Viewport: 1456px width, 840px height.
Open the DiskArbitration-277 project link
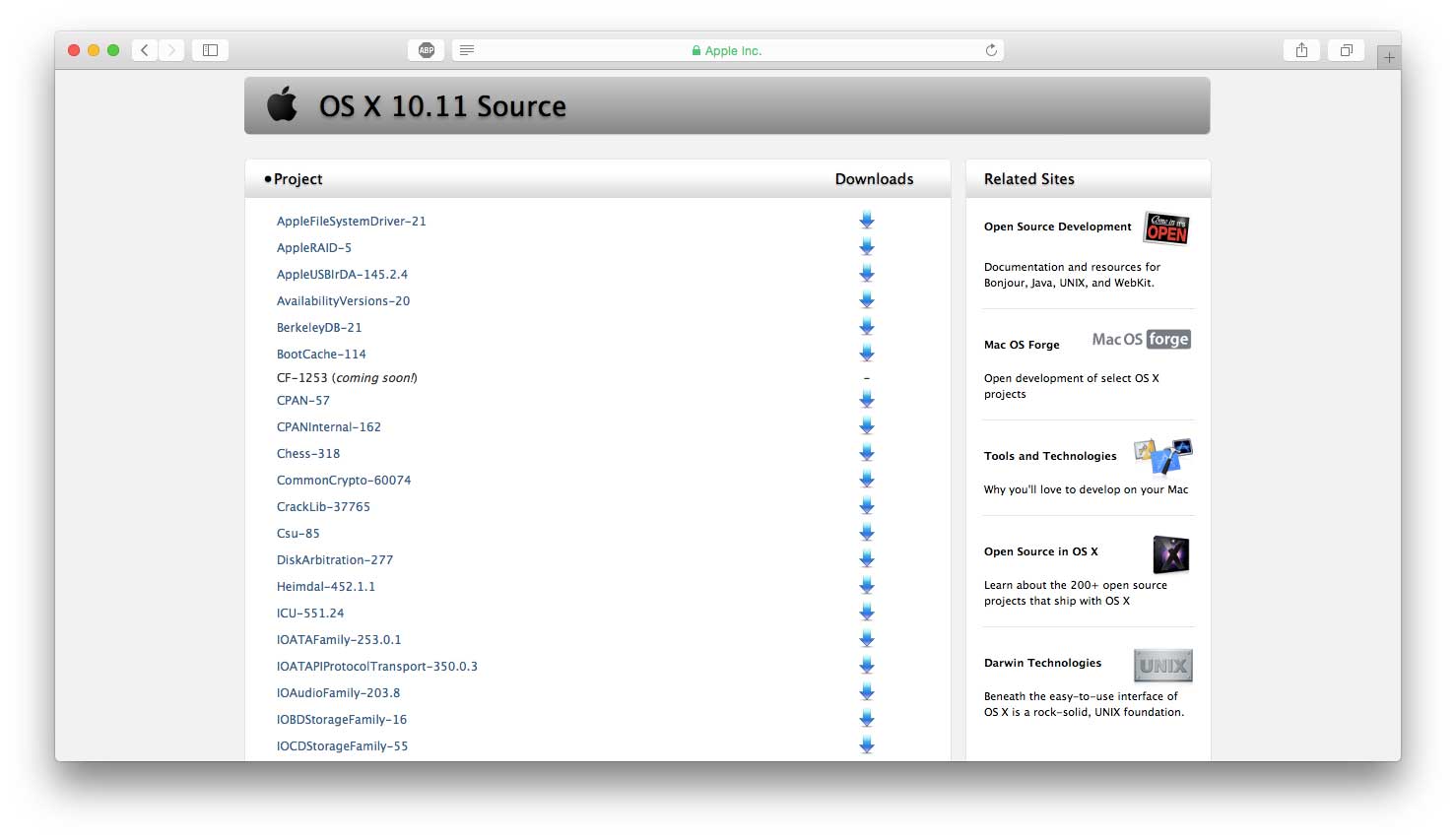(335, 560)
